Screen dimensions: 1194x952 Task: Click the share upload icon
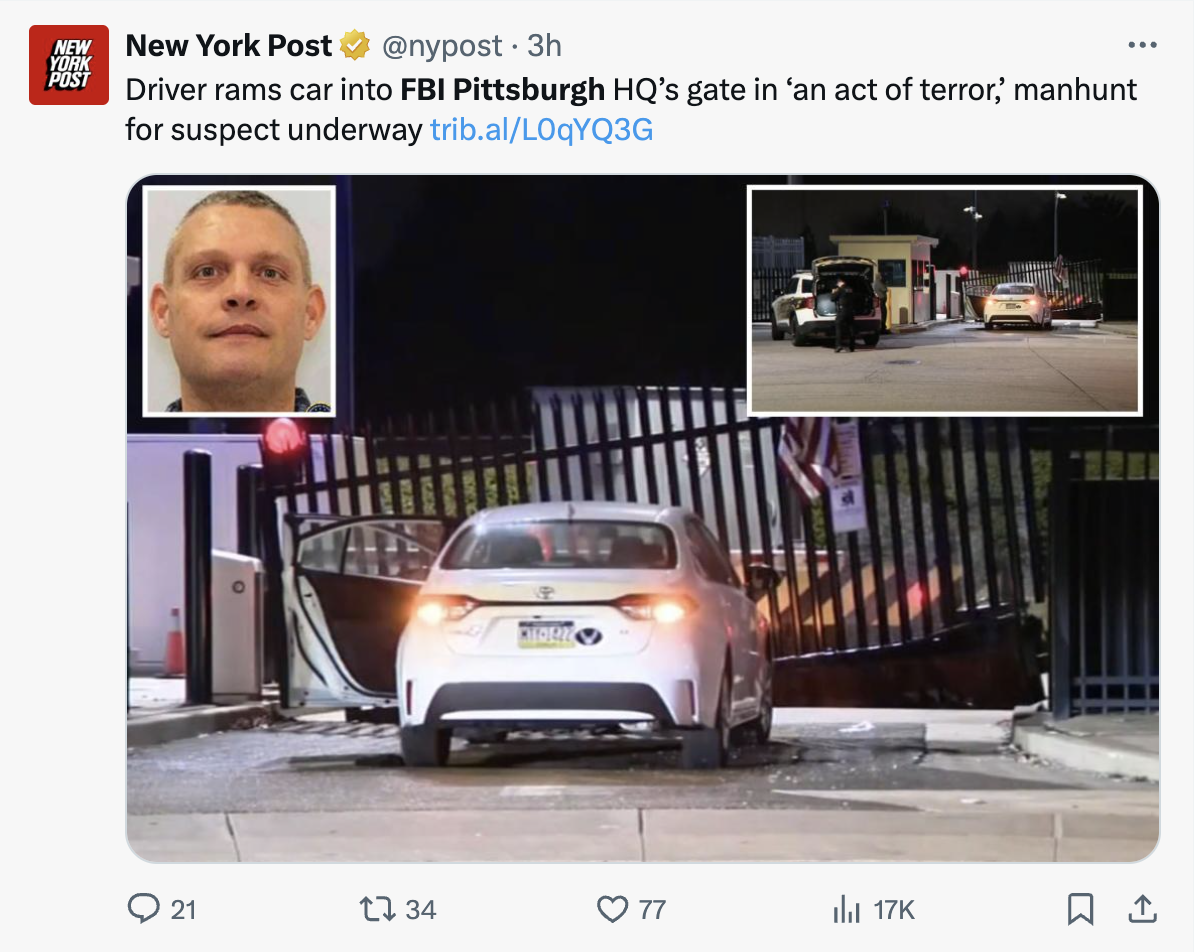pos(1142,909)
